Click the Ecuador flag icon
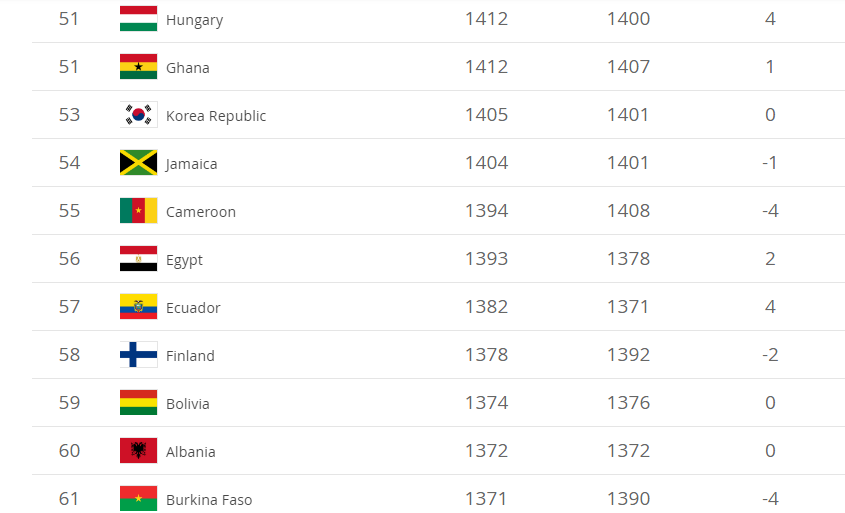Screen dimensions: 845x513 click(138, 307)
